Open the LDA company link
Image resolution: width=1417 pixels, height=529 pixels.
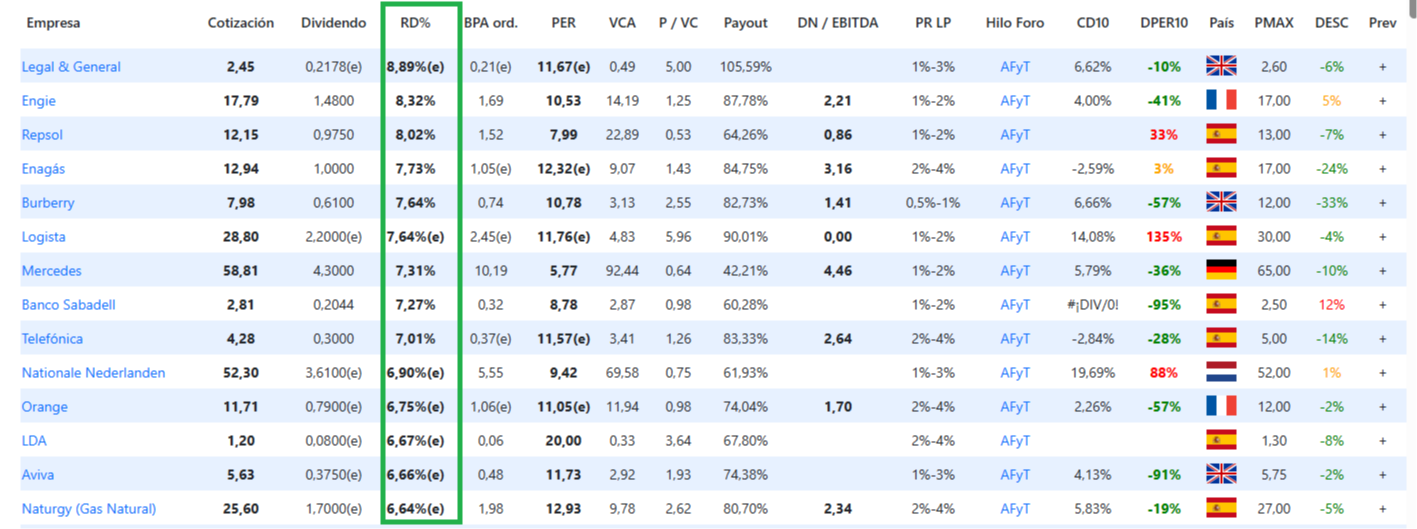click(34, 441)
